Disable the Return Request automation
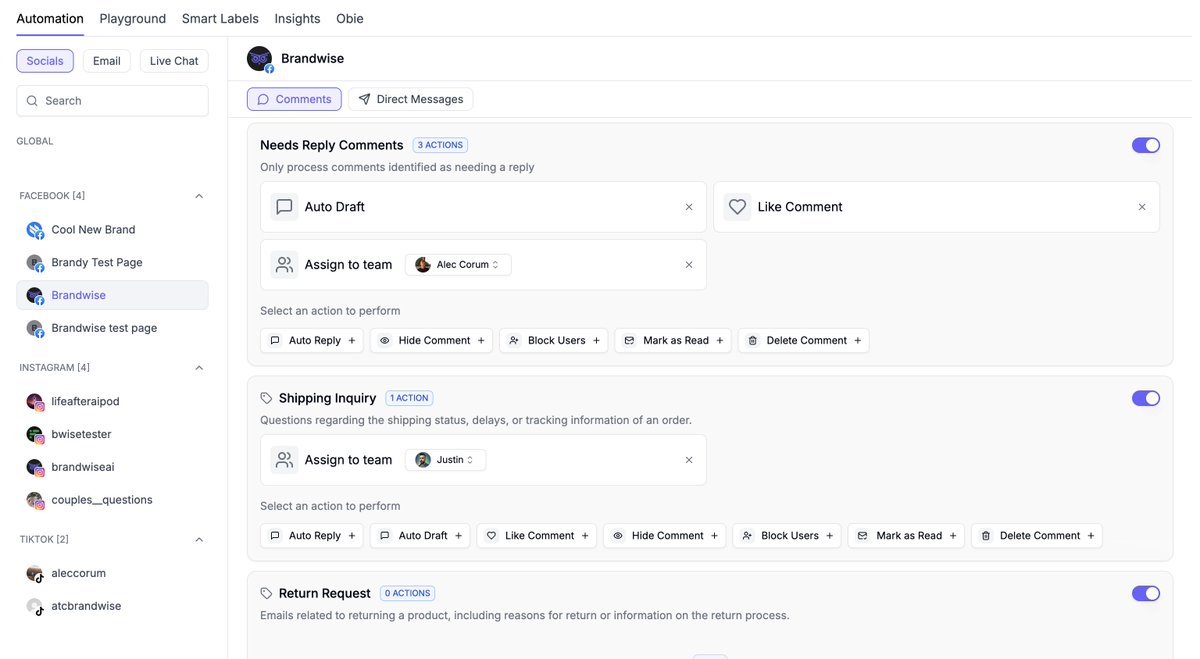Screen dimensions: 1200x659 pyautogui.click(x=1145, y=592)
